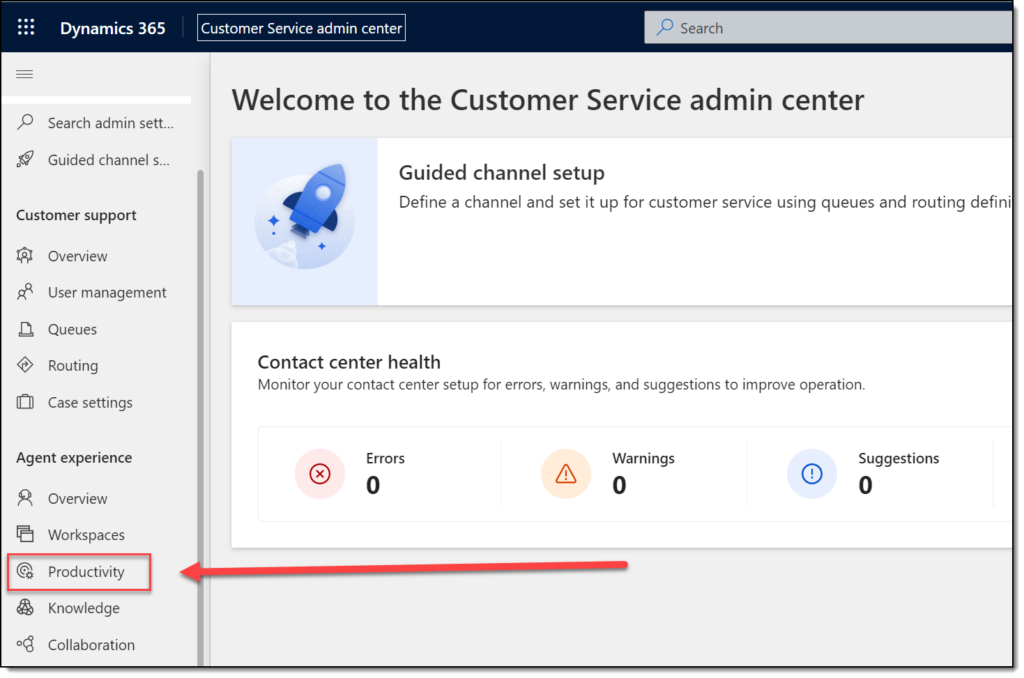The width and height of the screenshot is (1024, 678).
Task: Click the Queues icon in sidebar
Action: pyautogui.click(x=25, y=329)
